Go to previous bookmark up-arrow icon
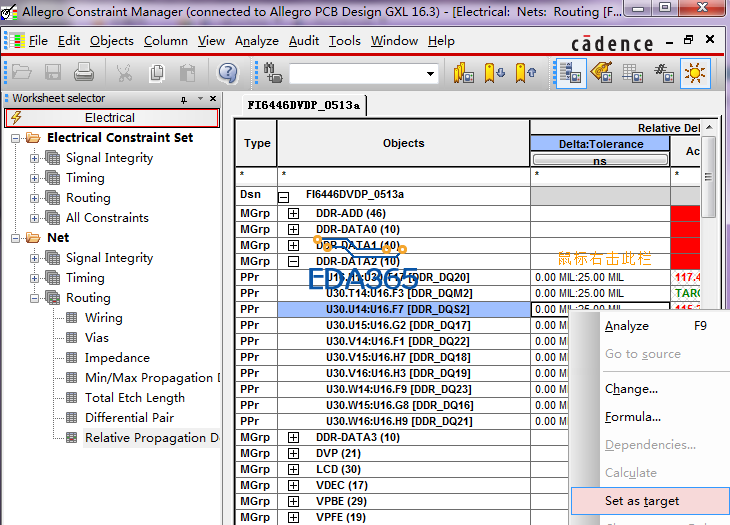Viewport: 730px width, 525px height. point(526,73)
